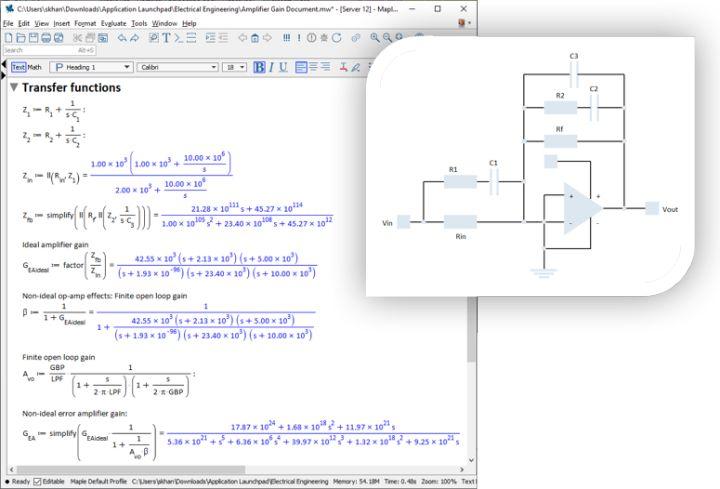Align text to the left
720x489 pixels.
point(301,67)
